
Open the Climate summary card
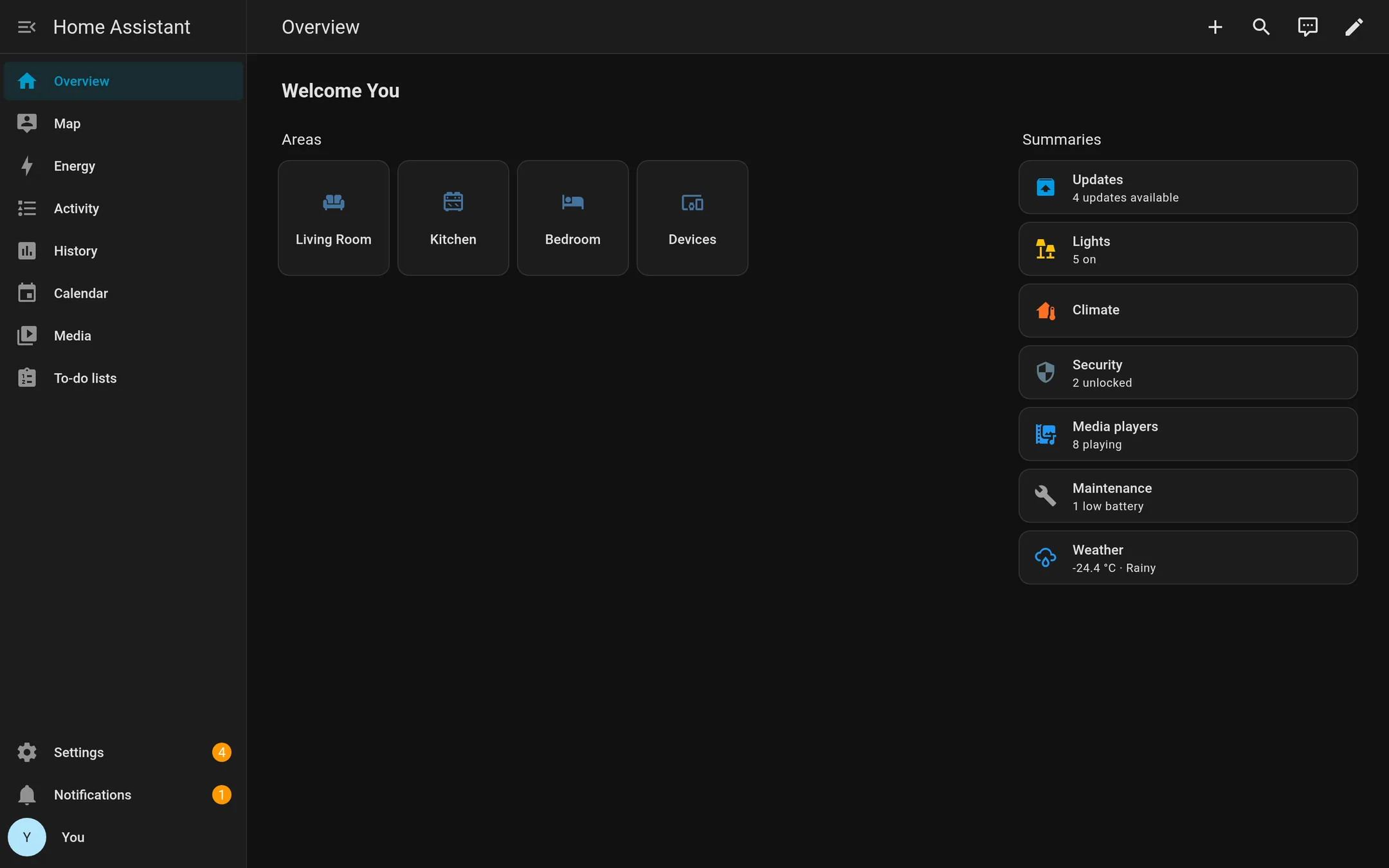(1188, 311)
